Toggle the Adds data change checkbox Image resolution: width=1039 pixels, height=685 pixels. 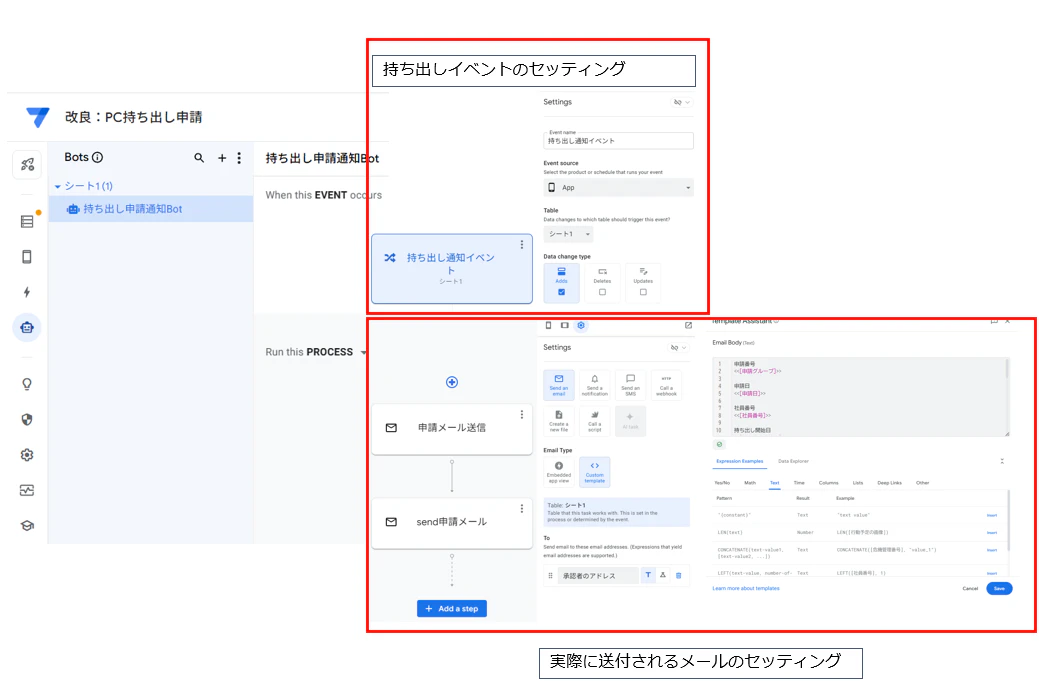[561, 292]
